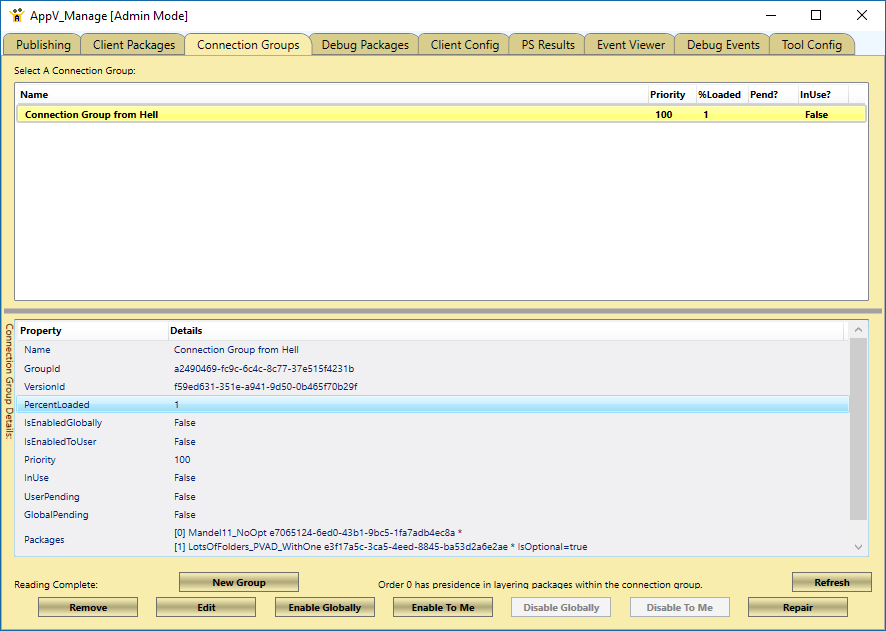Switch to the Debug Events tab
This screenshot has width=886, height=631.
pos(723,45)
